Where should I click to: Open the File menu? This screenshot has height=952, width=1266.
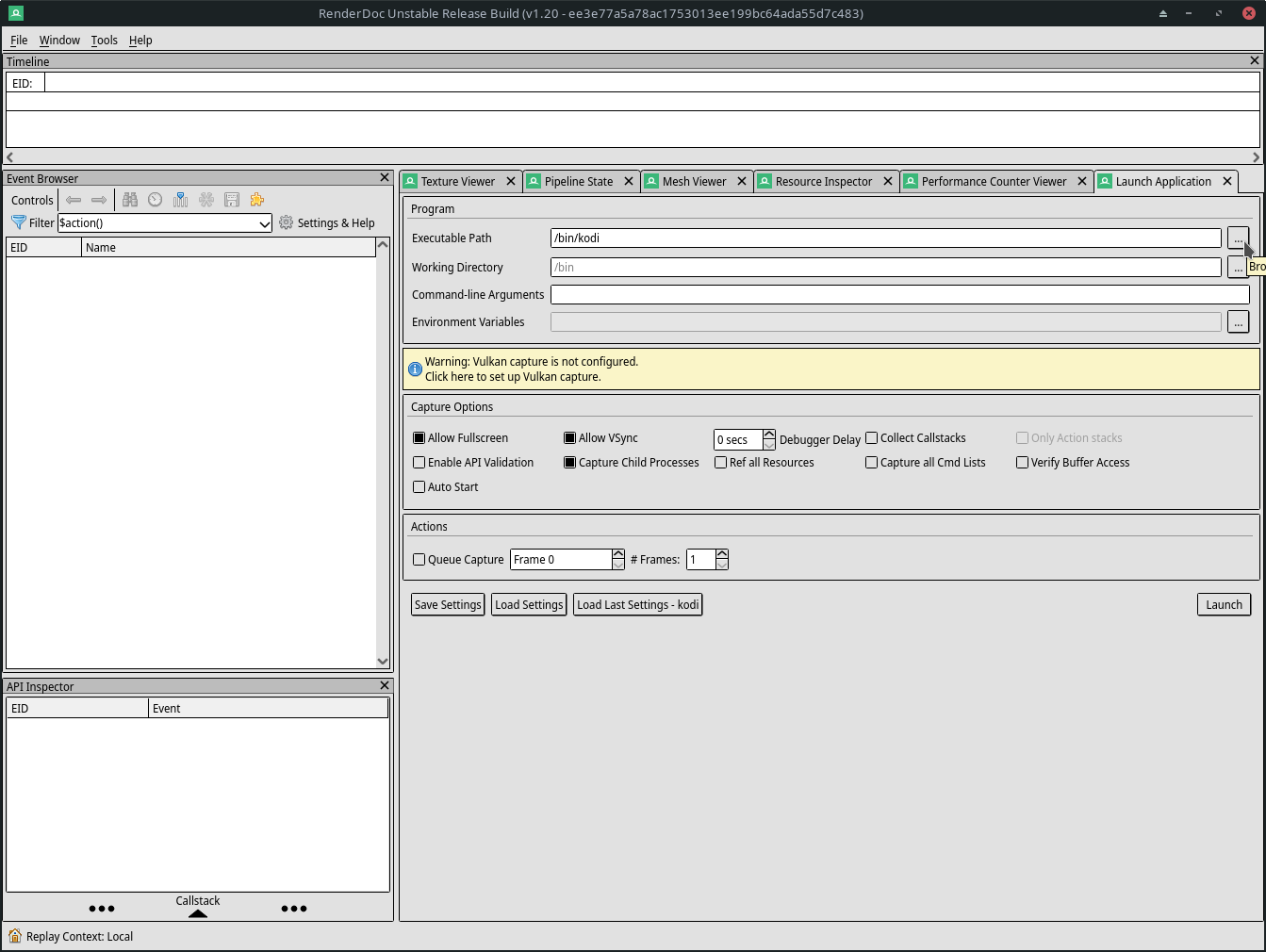pos(19,40)
